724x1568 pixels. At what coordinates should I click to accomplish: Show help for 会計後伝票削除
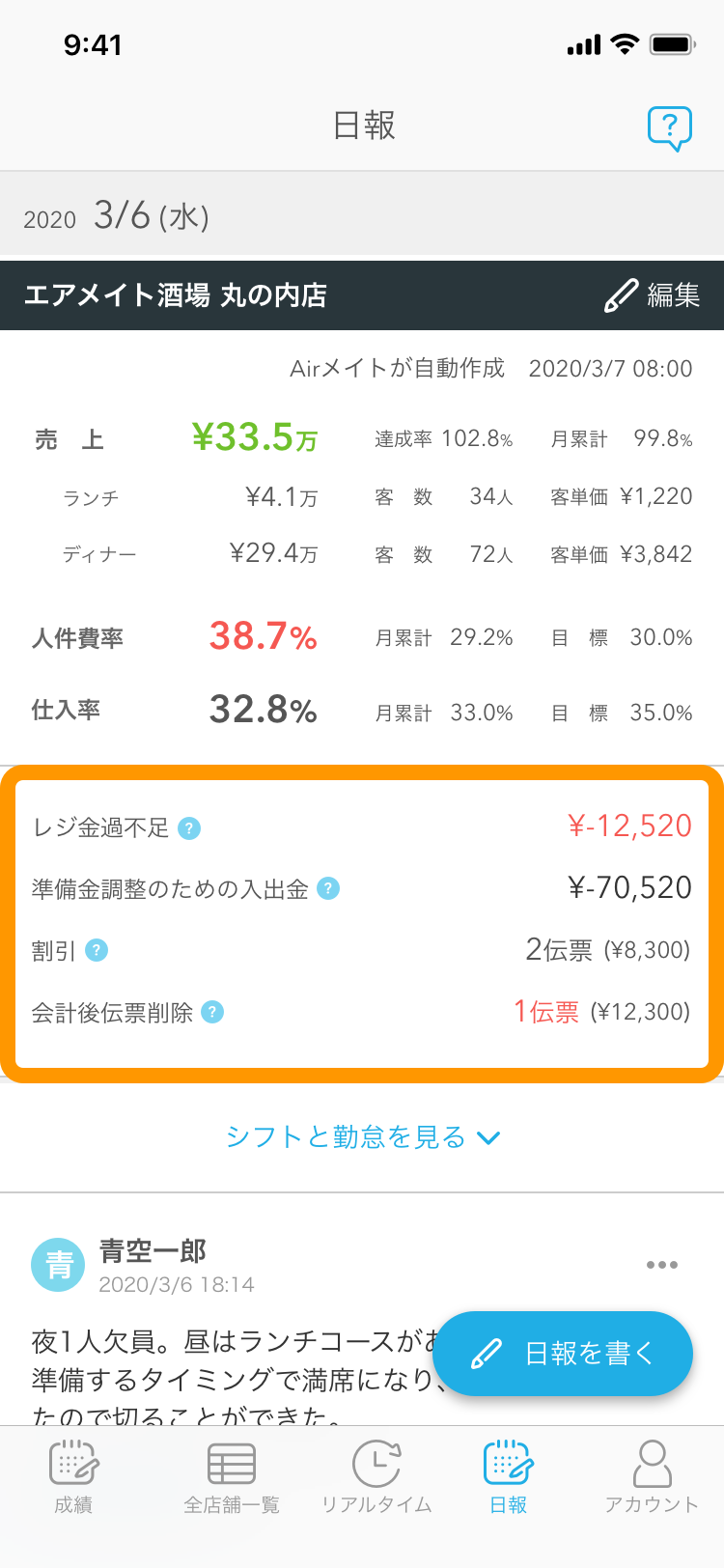[x=212, y=1012]
